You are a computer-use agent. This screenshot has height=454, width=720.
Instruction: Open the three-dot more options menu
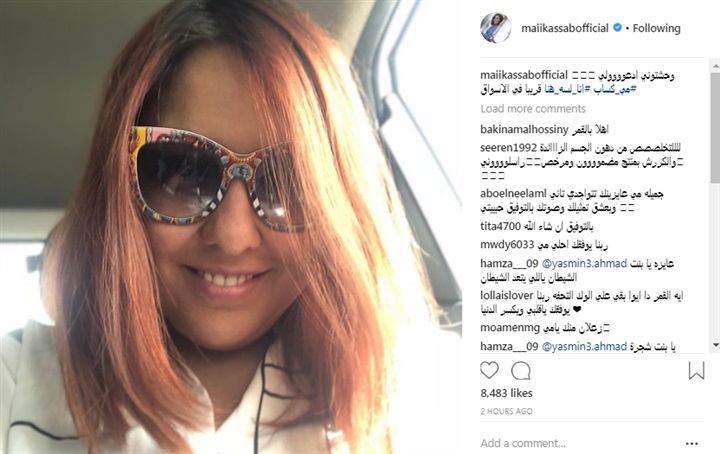point(692,443)
